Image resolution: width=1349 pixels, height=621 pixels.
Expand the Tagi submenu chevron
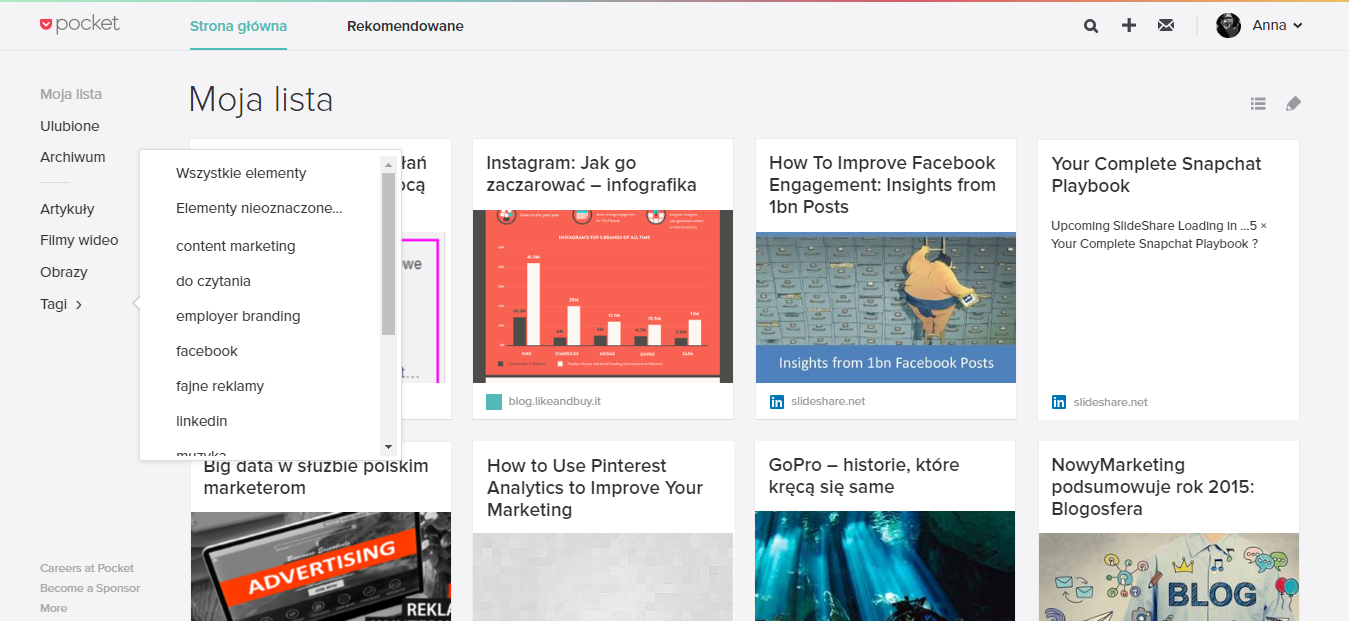click(x=79, y=305)
